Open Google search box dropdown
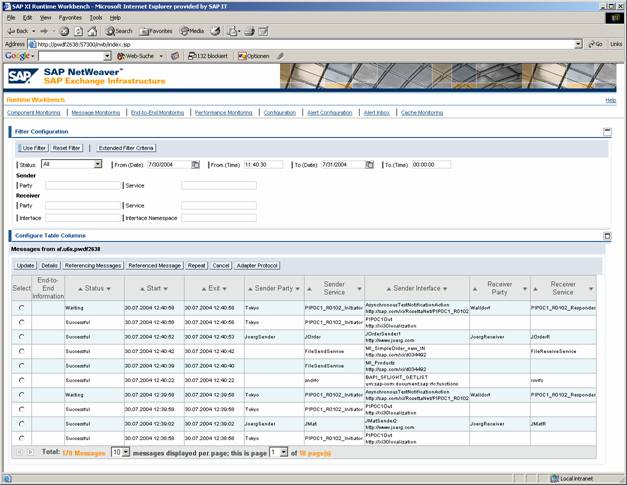Viewport: 627px width, 485px height. tap(107, 56)
